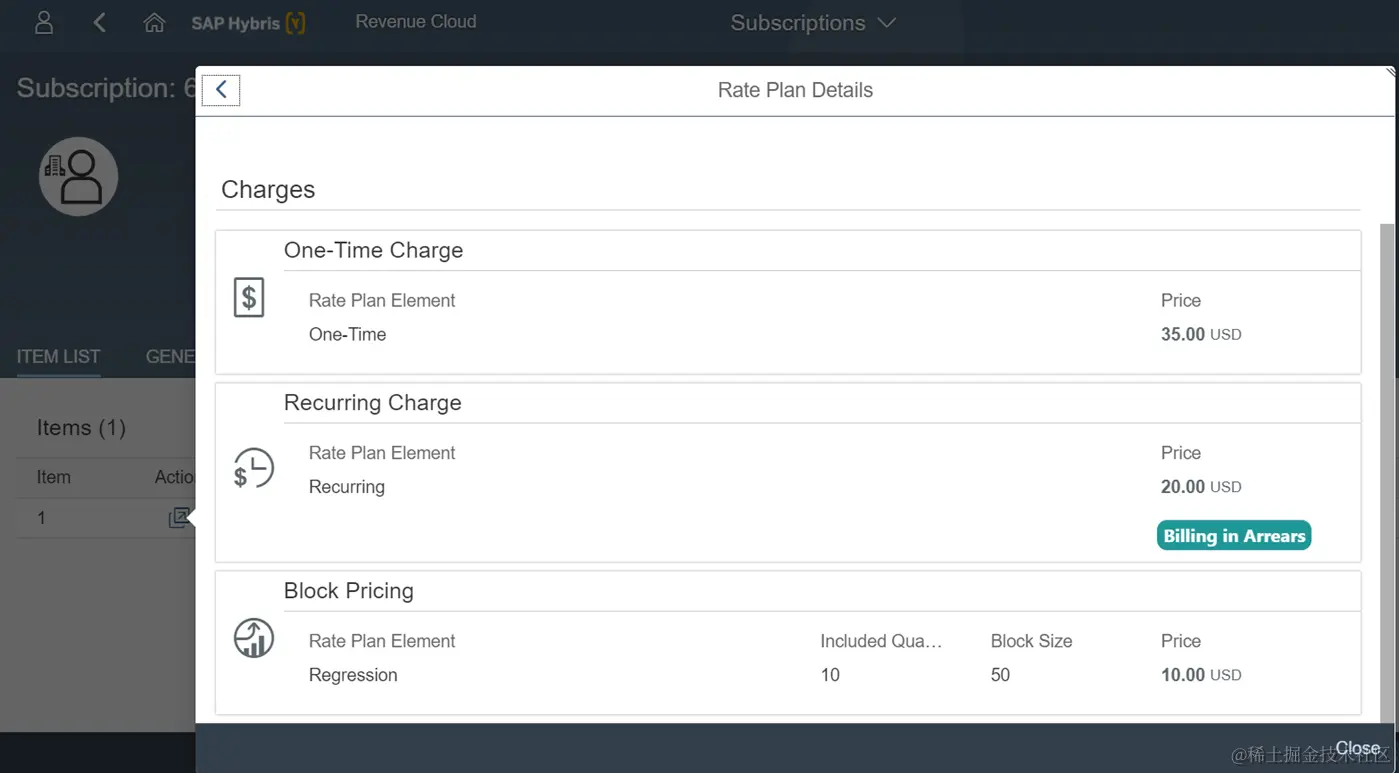Screen dimensions: 1399x773
Task: Navigate back in Rate Plan Details dialog
Action: click(x=221, y=90)
